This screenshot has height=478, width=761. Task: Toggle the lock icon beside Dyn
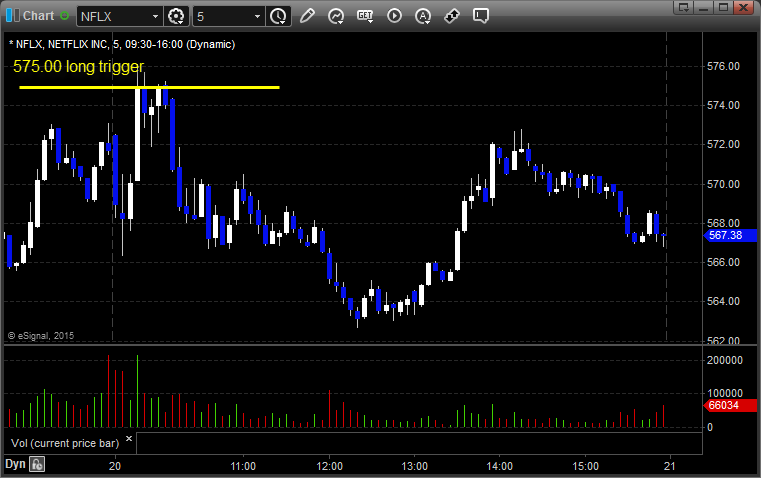coord(37,464)
